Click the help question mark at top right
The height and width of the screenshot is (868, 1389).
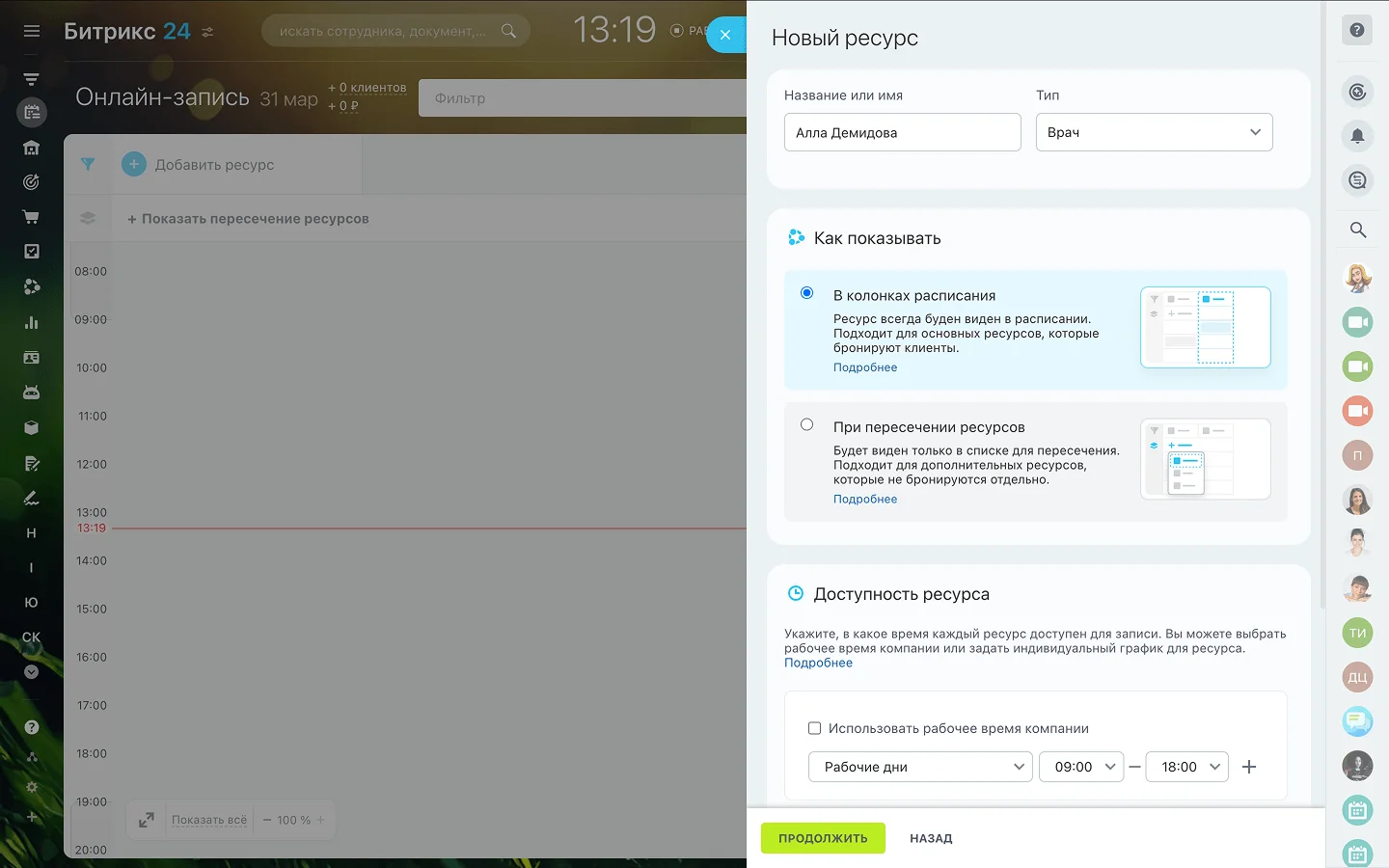click(x=1357, y=30)
